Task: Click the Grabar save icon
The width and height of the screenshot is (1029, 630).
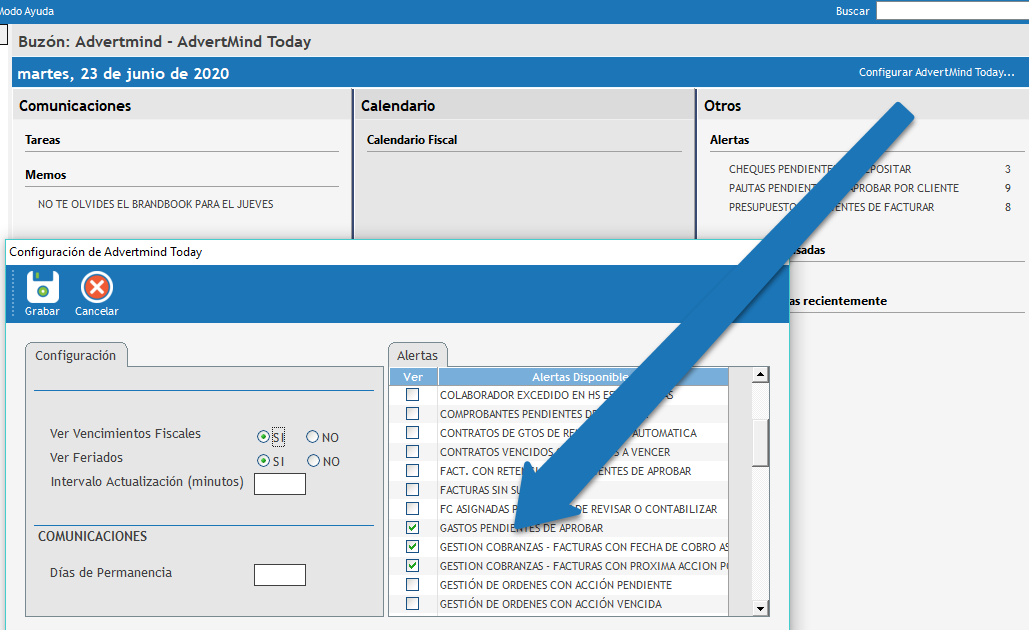Action: 42,288
